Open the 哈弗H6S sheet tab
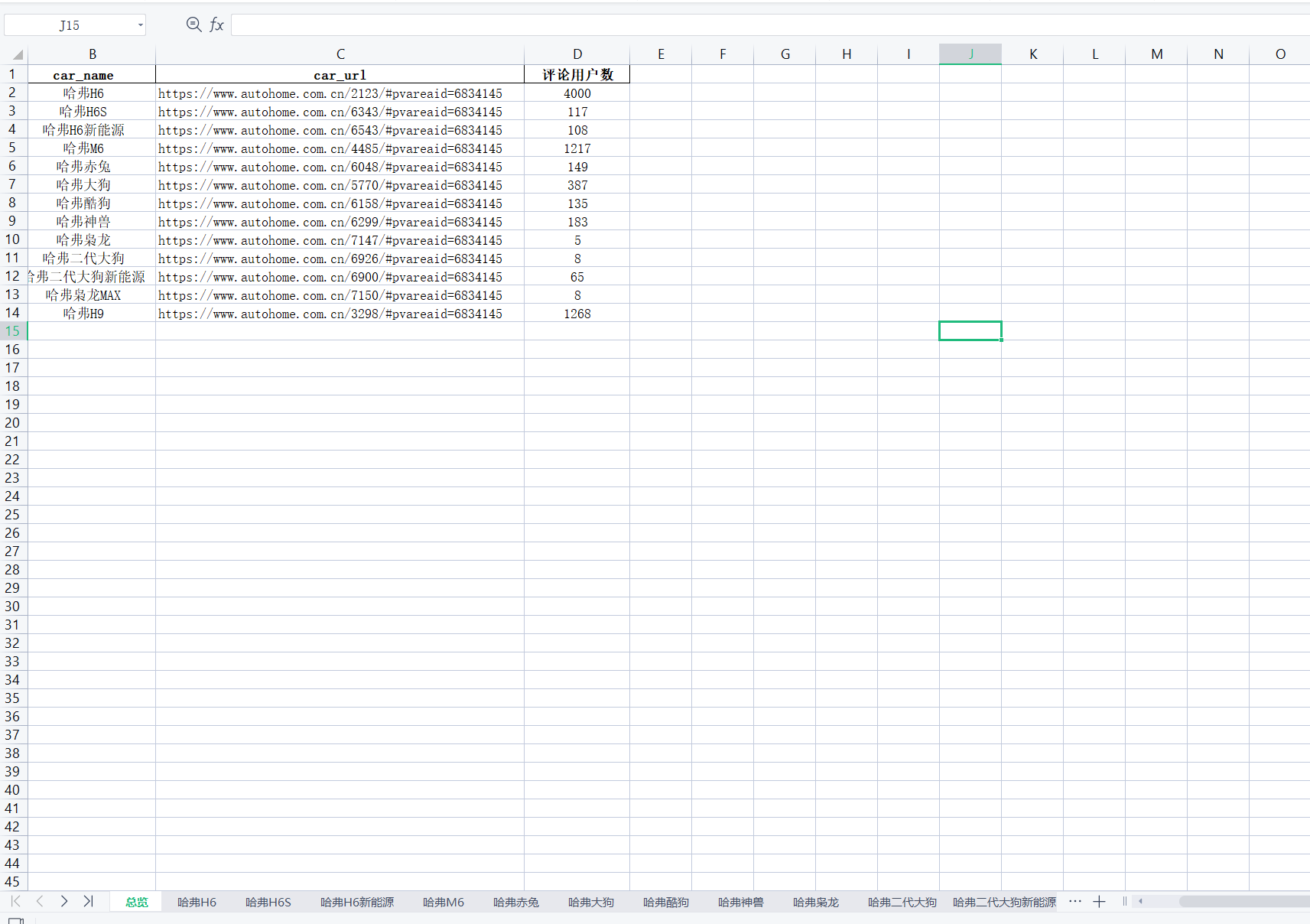 [268, 902]
